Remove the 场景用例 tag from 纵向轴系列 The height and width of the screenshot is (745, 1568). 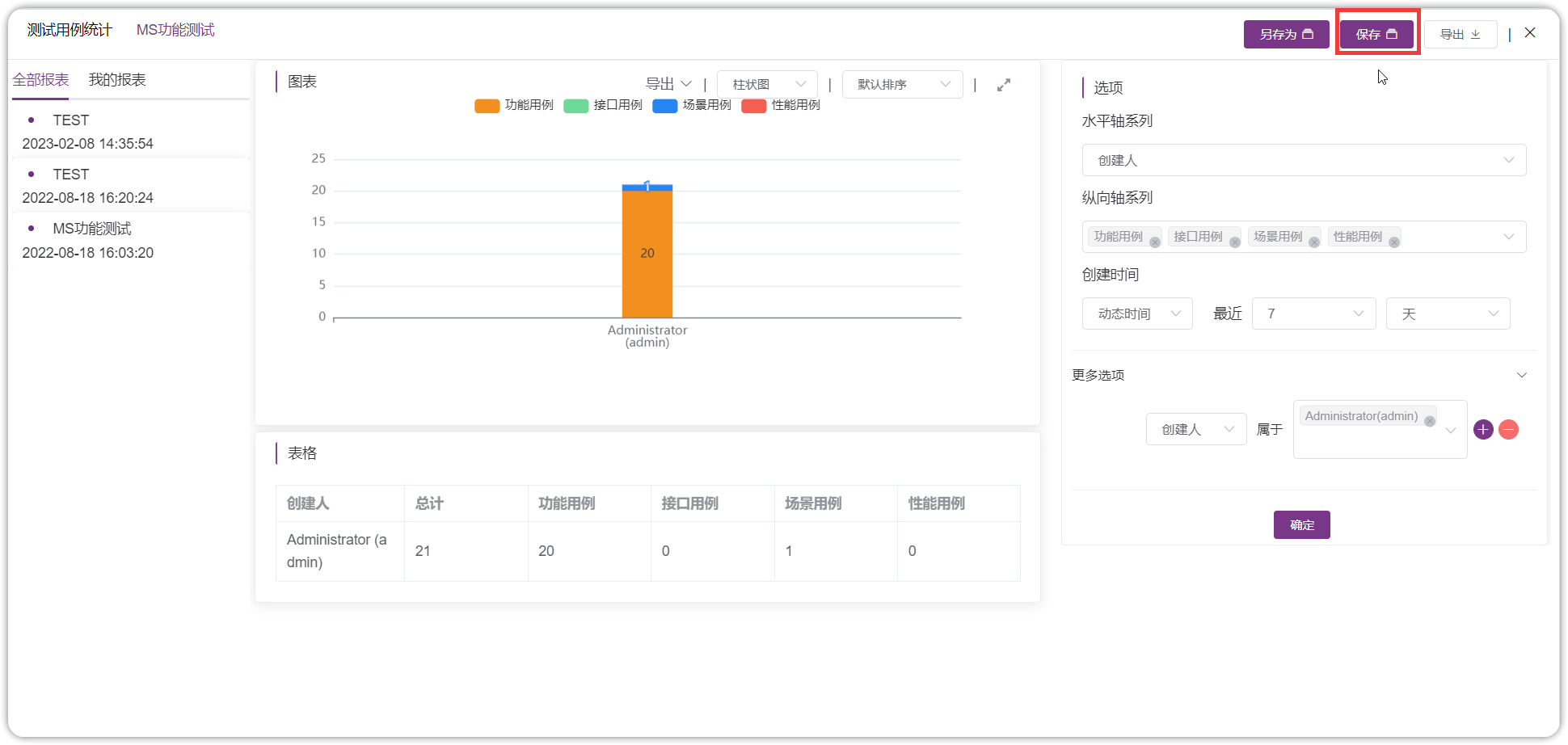click(x=1314, y=242)
